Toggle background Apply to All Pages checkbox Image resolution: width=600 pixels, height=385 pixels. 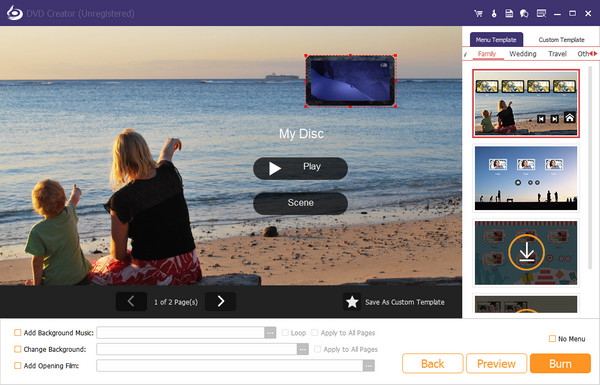[x=317, y=349]
